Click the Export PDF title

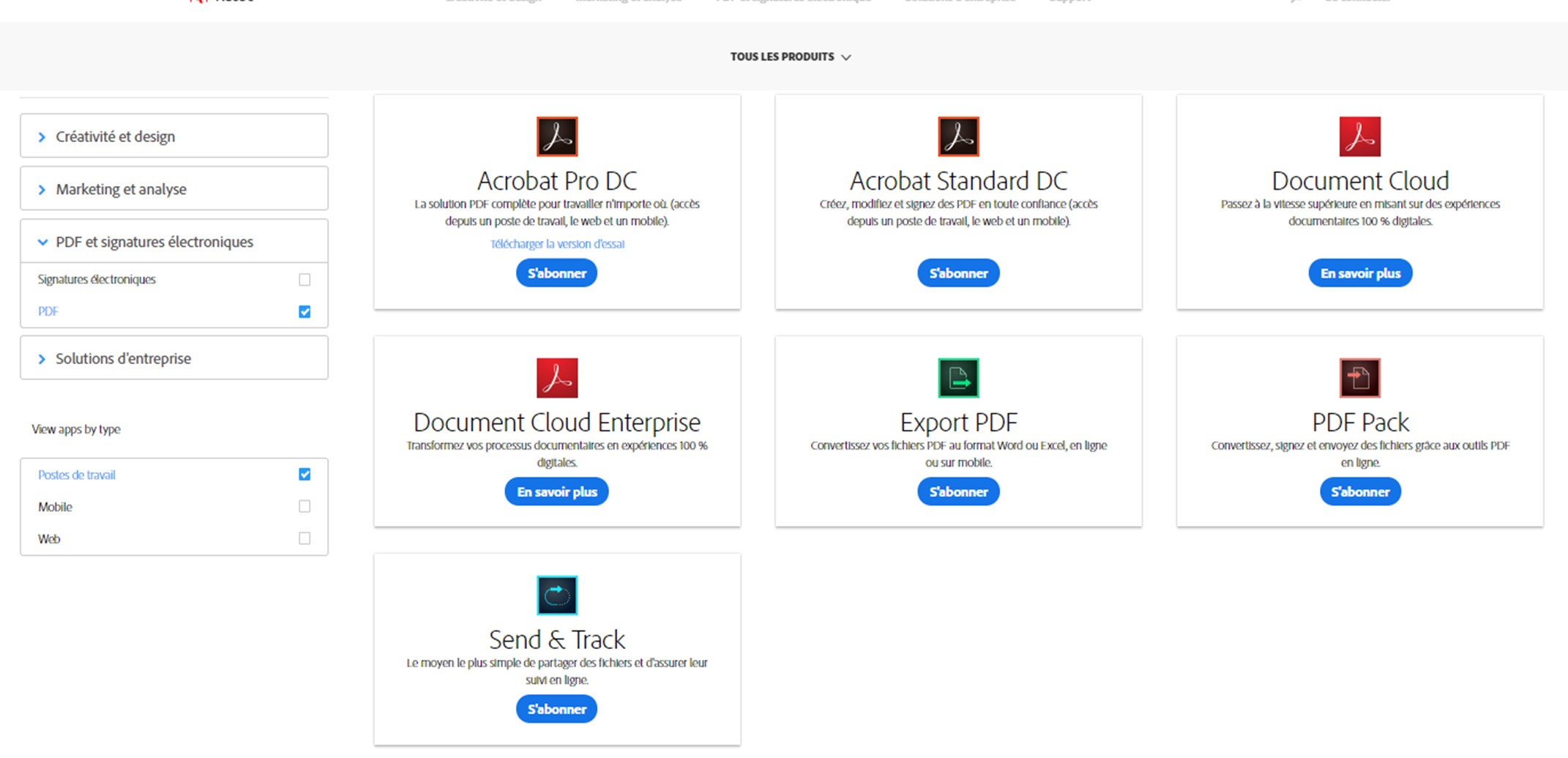(x=958, y=422)
